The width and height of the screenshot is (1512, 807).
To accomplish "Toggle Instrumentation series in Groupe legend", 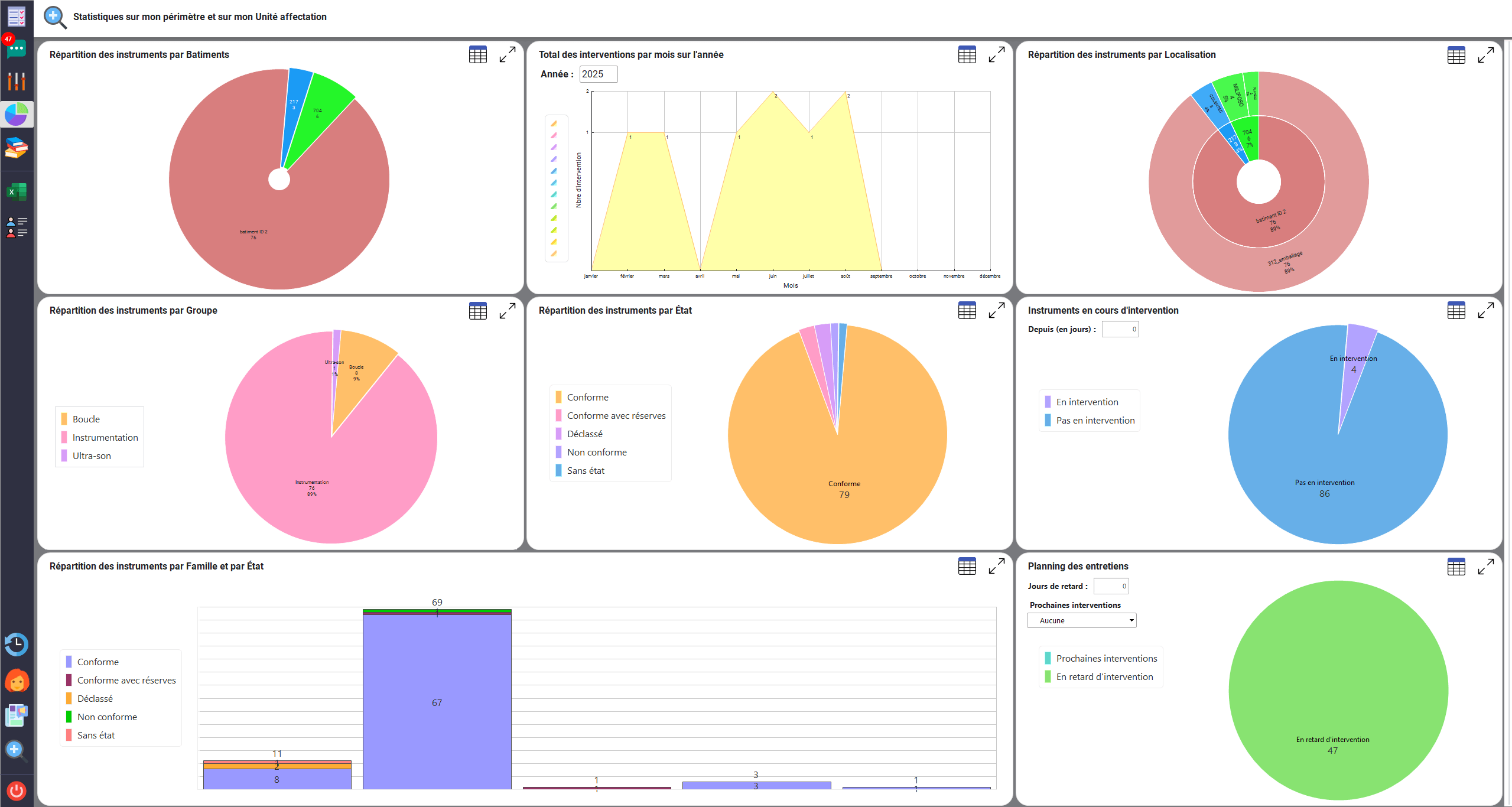I will pos(105,438).
